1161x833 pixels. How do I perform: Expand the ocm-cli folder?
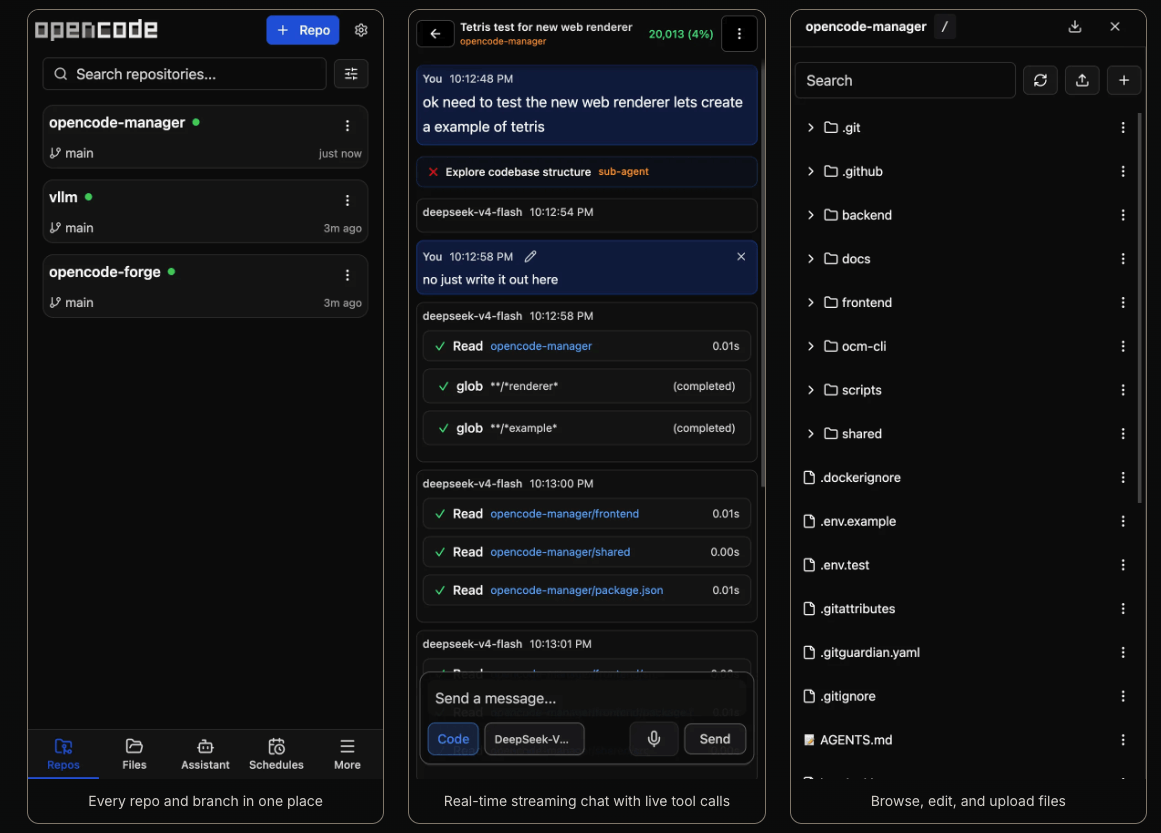click(811, 346)
